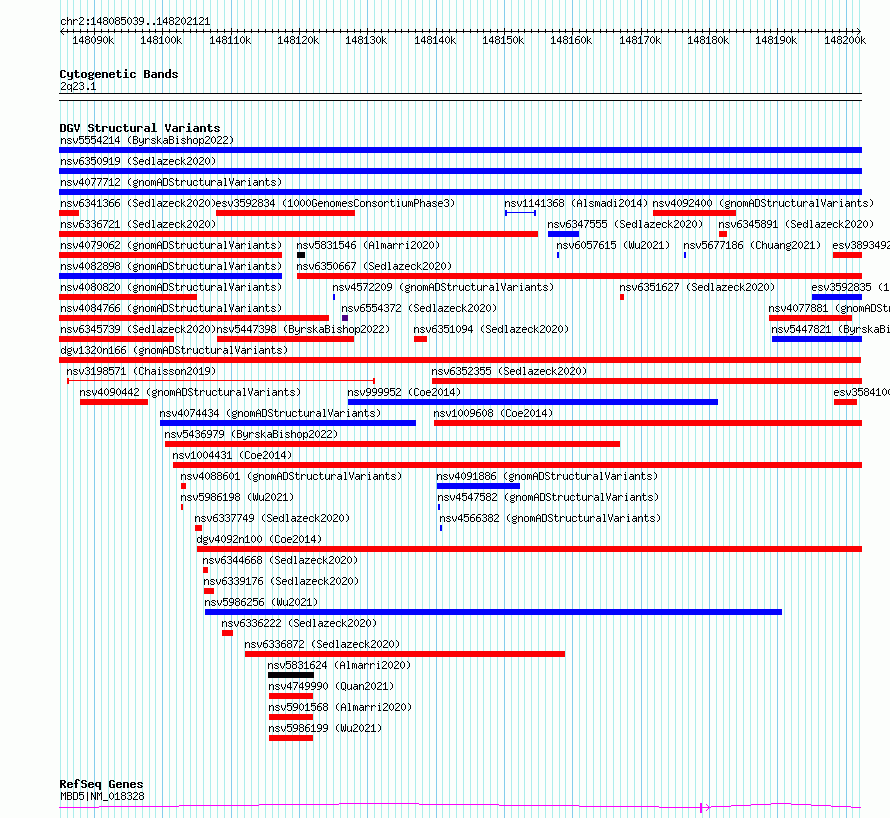Click nsv4088601 variant label
This screenshot has height=818, width=890.
[291, 476]
